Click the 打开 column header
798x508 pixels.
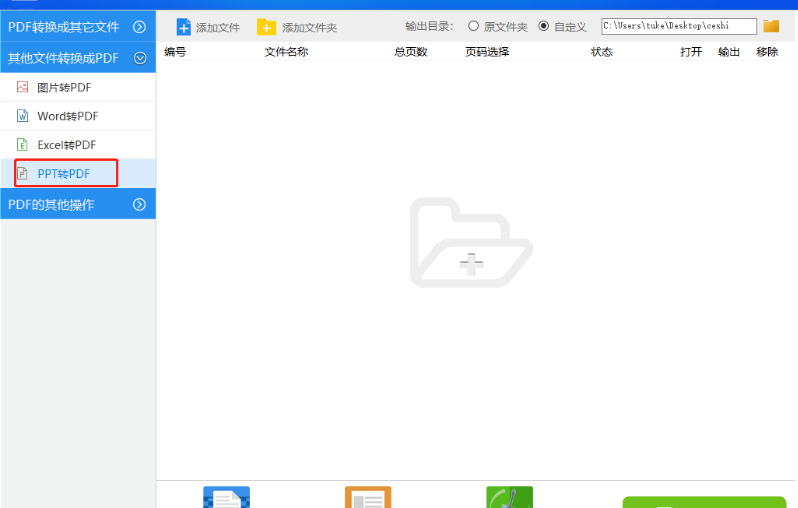[x=691, y=52]
